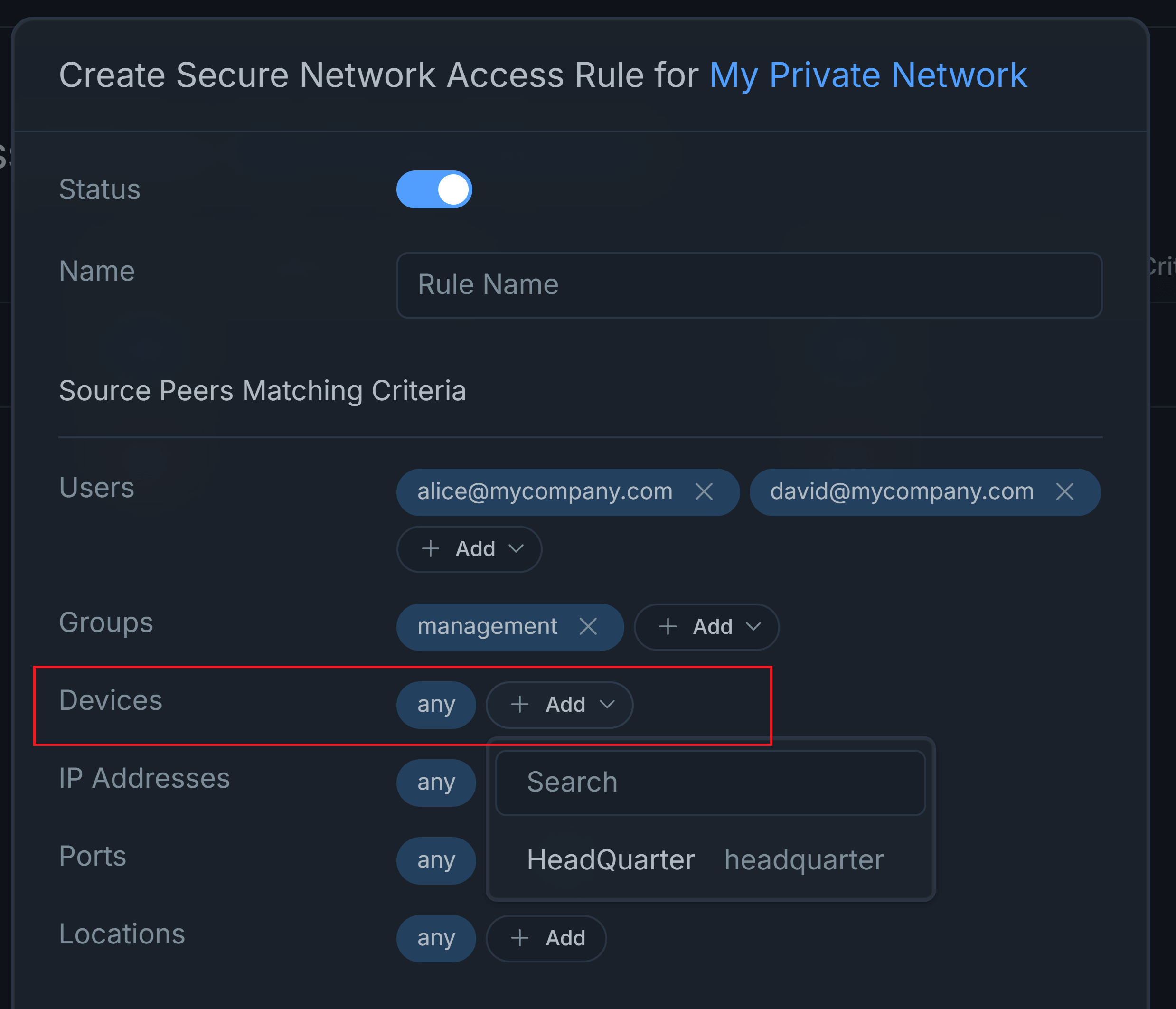Image resolution: width=1176 pixels, height=1009 pixels.
Task: Toggle the rule Status switch
Action: [x=434, y=189]
